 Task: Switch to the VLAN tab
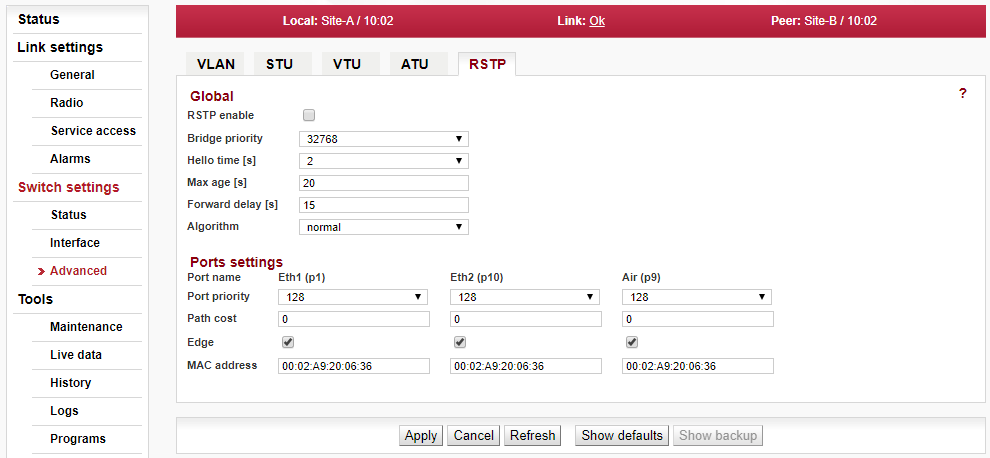point(216,64)
